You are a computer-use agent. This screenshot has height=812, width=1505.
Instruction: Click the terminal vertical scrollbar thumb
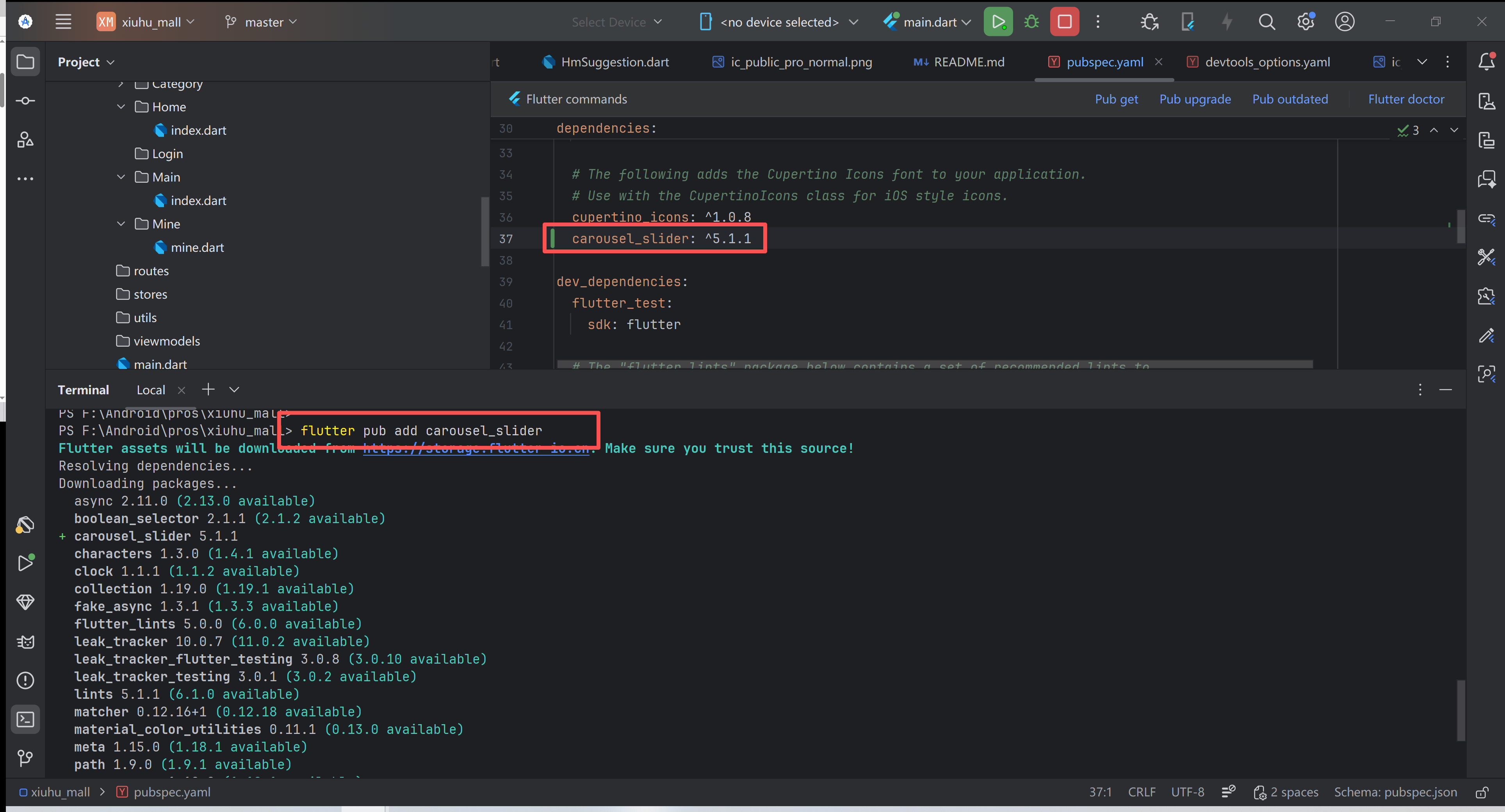pos(1460,710)
